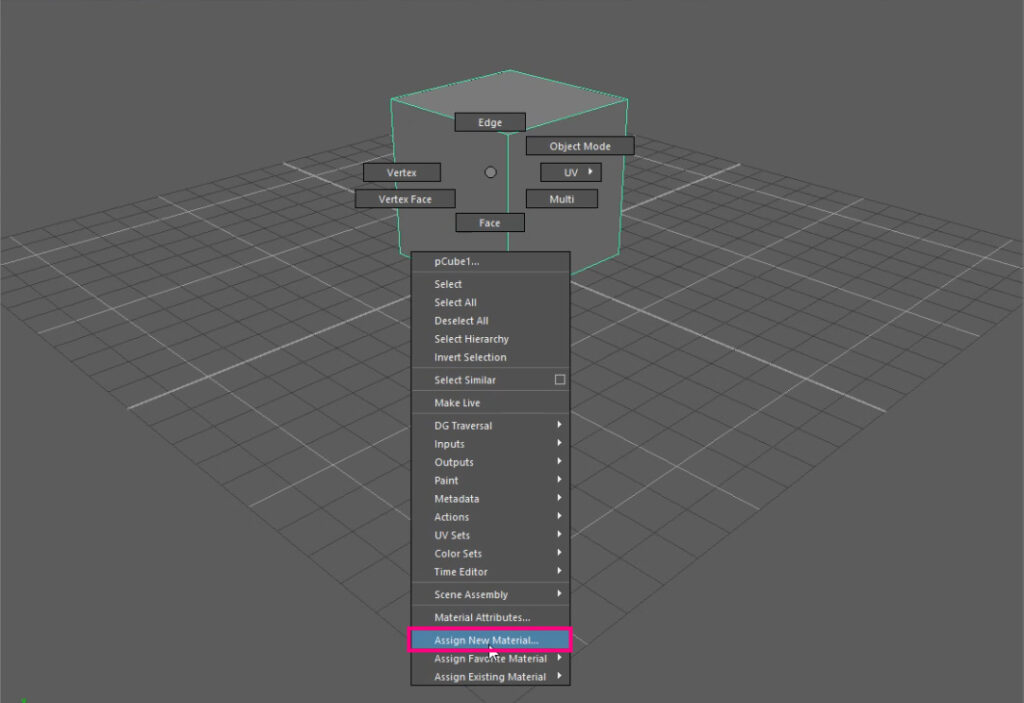Expand Assign Existing Material submenu

pyautogui.click(x=490, y=677)
